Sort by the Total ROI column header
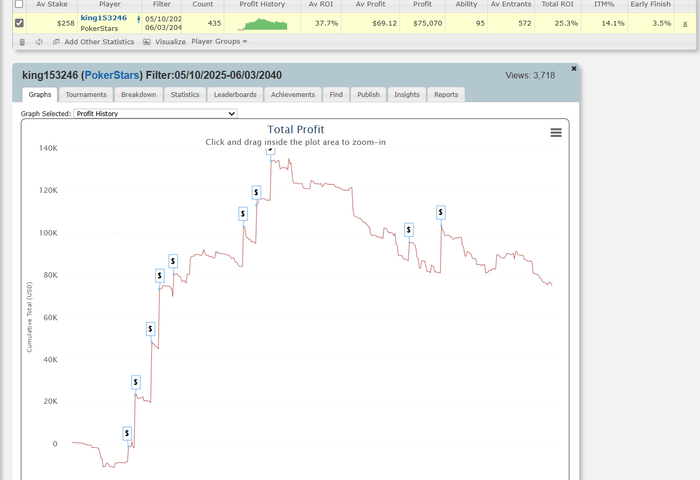Image resolution: width=700 pixels, height=480 pixels. (x=558, y=4)
